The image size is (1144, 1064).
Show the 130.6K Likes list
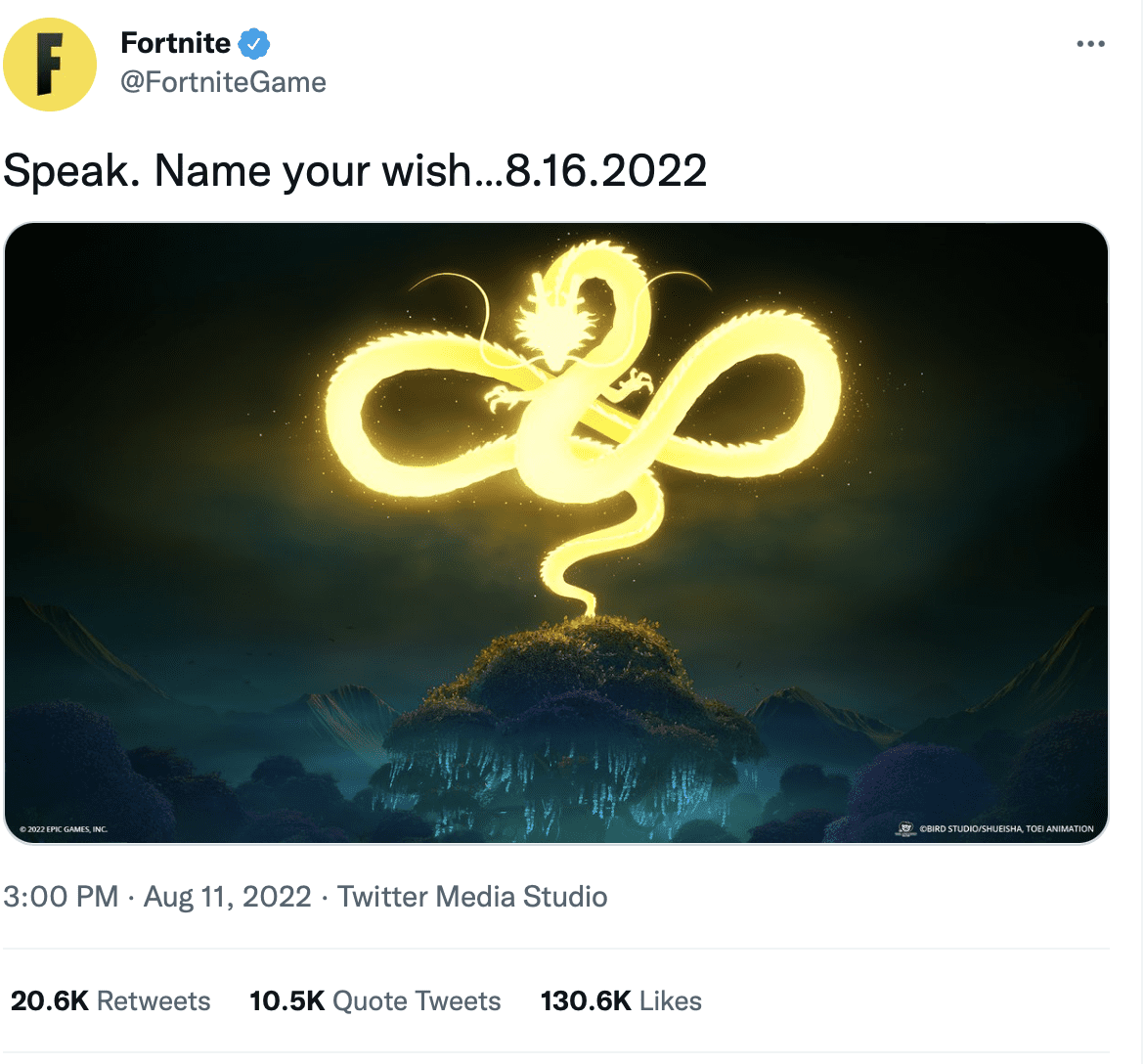(621, 1000)
